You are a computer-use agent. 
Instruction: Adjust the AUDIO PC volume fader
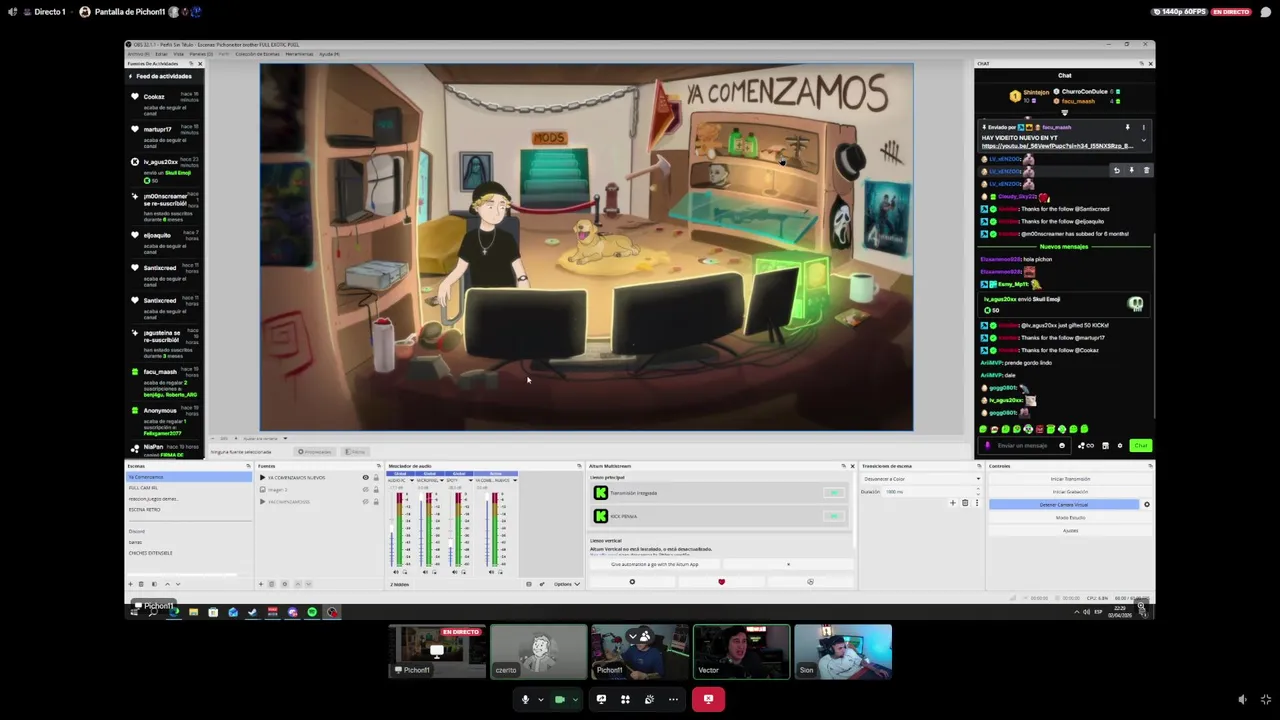[391, 530]
